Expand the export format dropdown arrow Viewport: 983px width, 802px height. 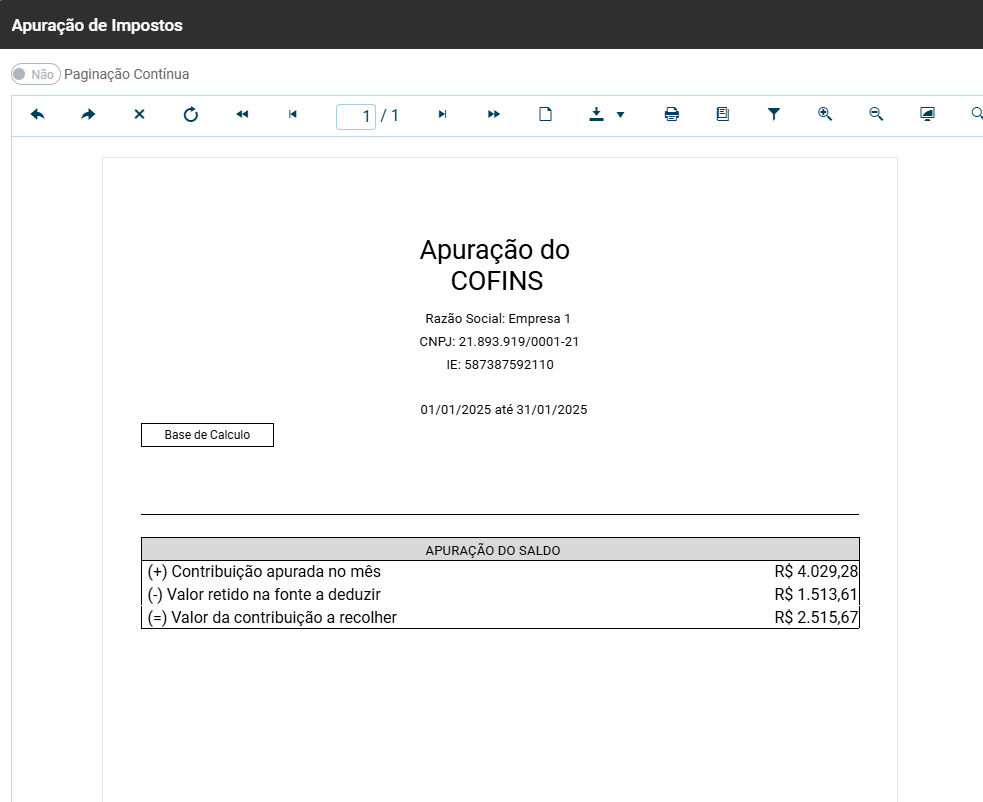coord(621,115)
